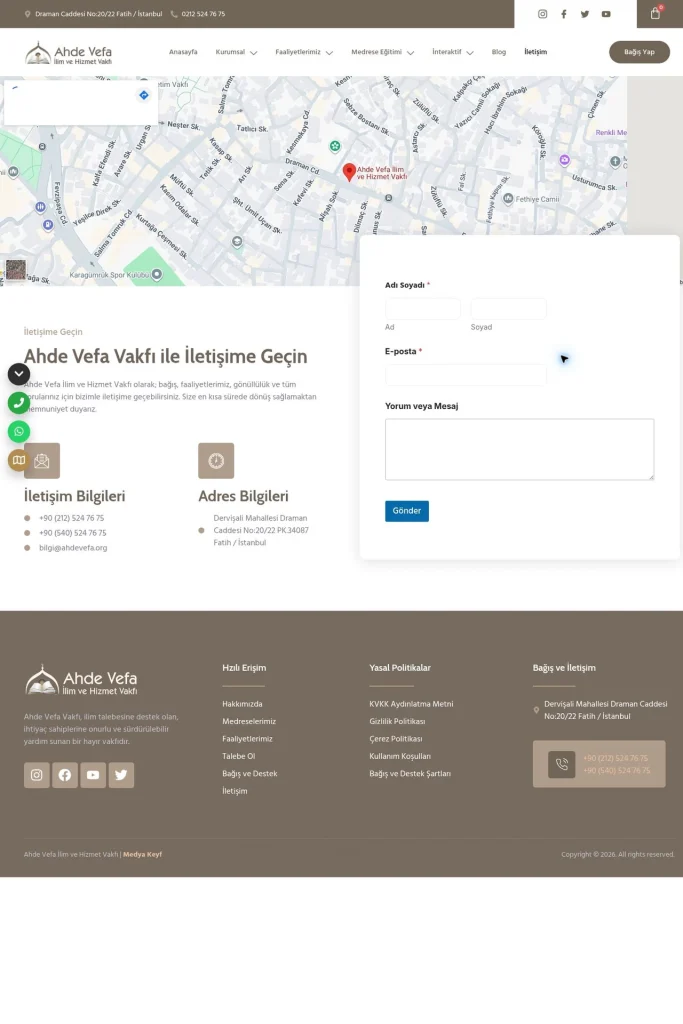This screenshot has height=1024, width=683.
Task: Click the map directions icon
Action: coord(144,95)
